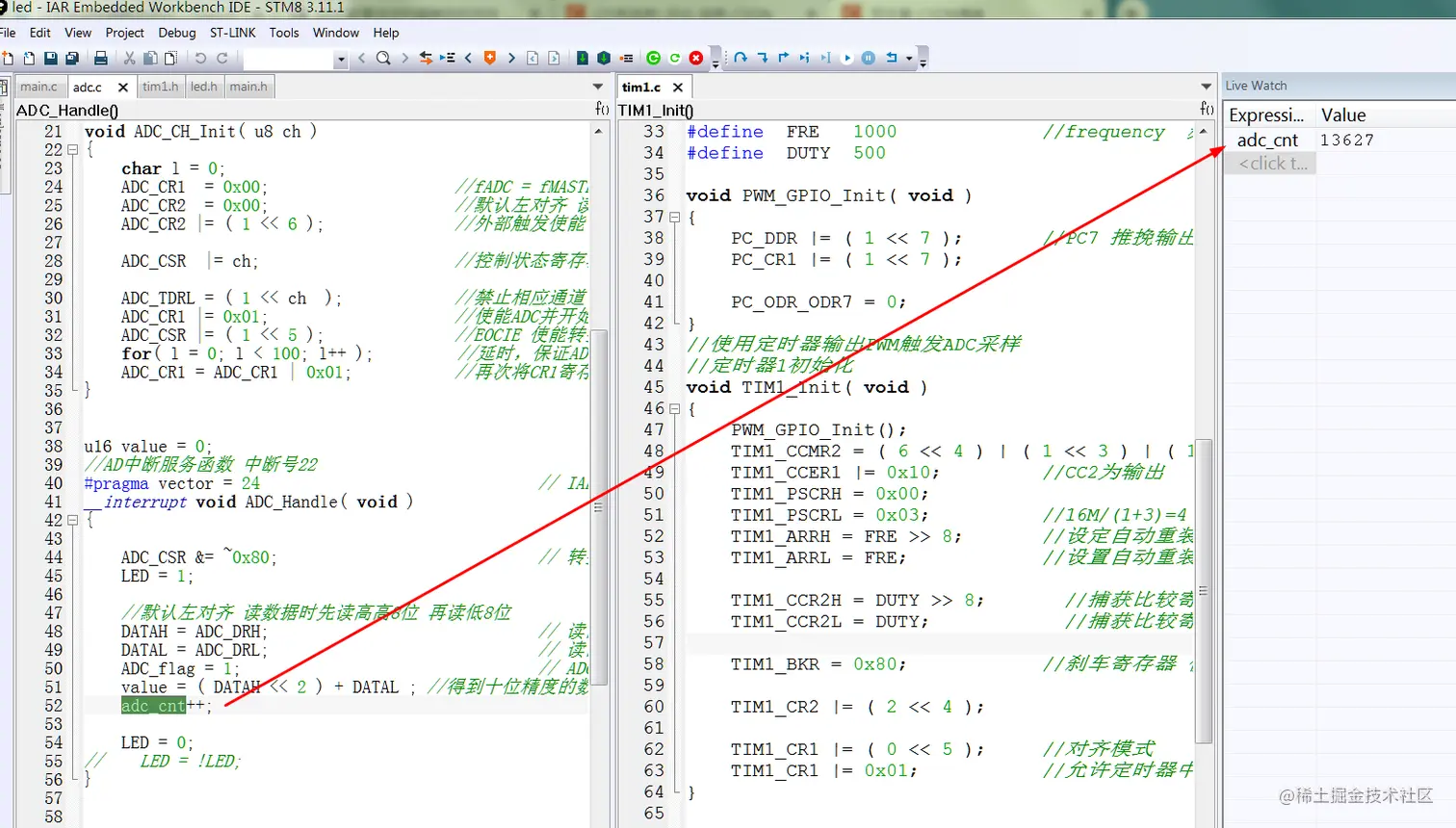Open the search text combo box dropdown

click(341, 59)
